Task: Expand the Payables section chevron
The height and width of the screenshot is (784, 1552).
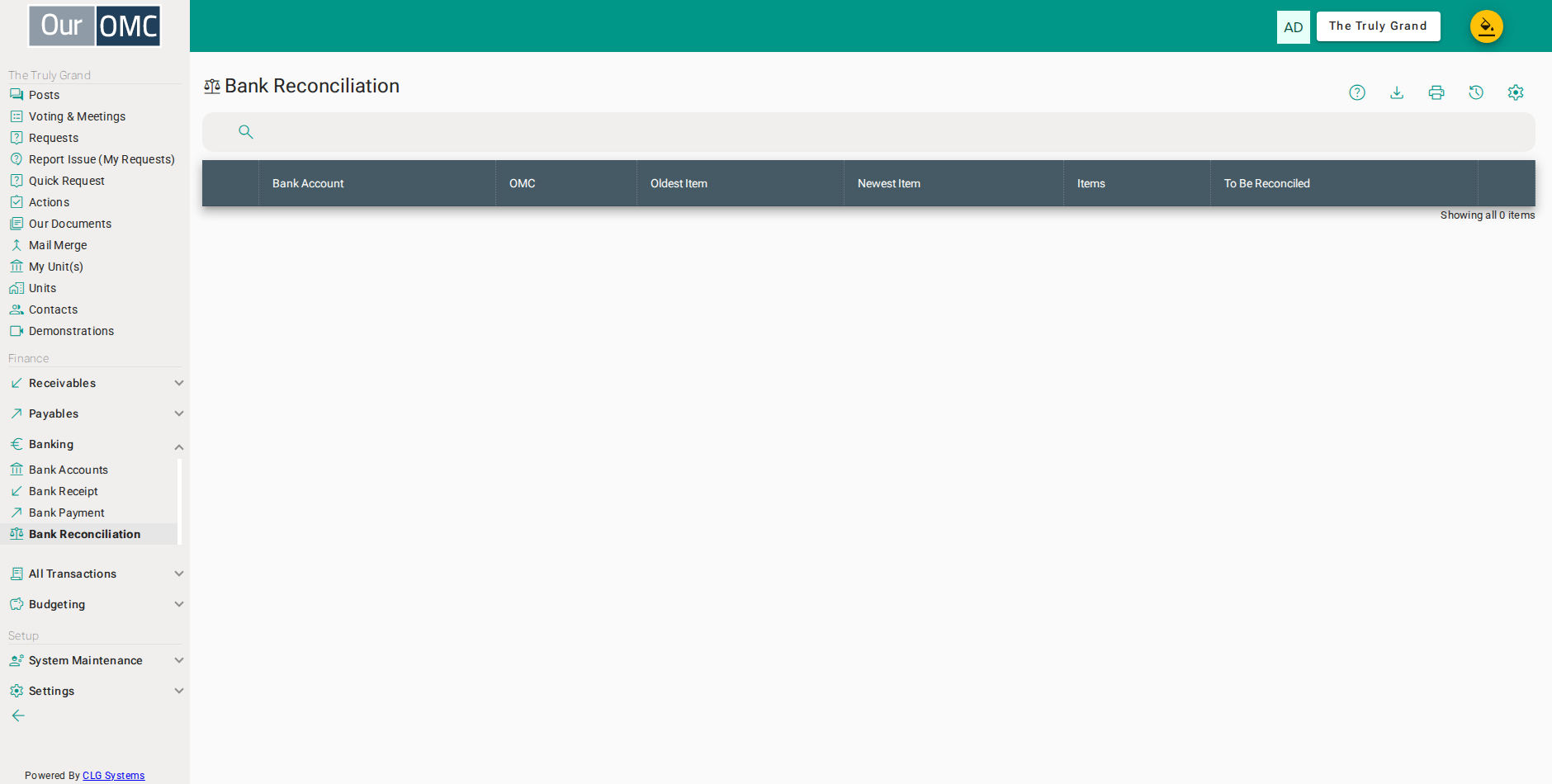Action: [179, 413]
